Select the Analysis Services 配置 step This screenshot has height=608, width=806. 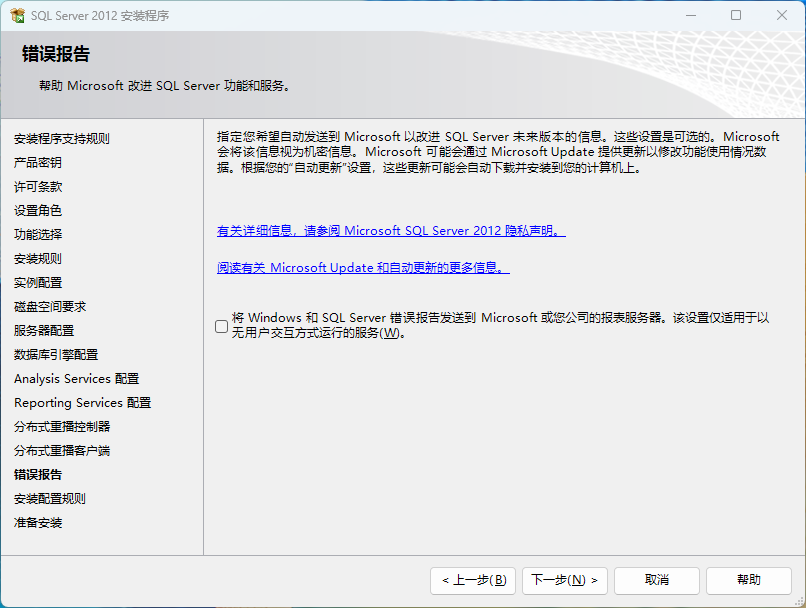(77, 379)
